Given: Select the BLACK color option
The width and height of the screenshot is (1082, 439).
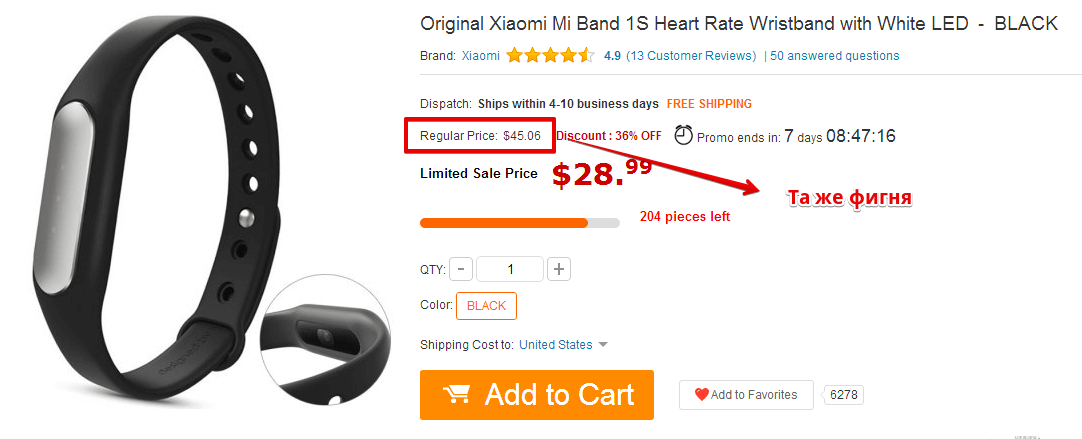Looking at the screenshot, I should (486, 306).
